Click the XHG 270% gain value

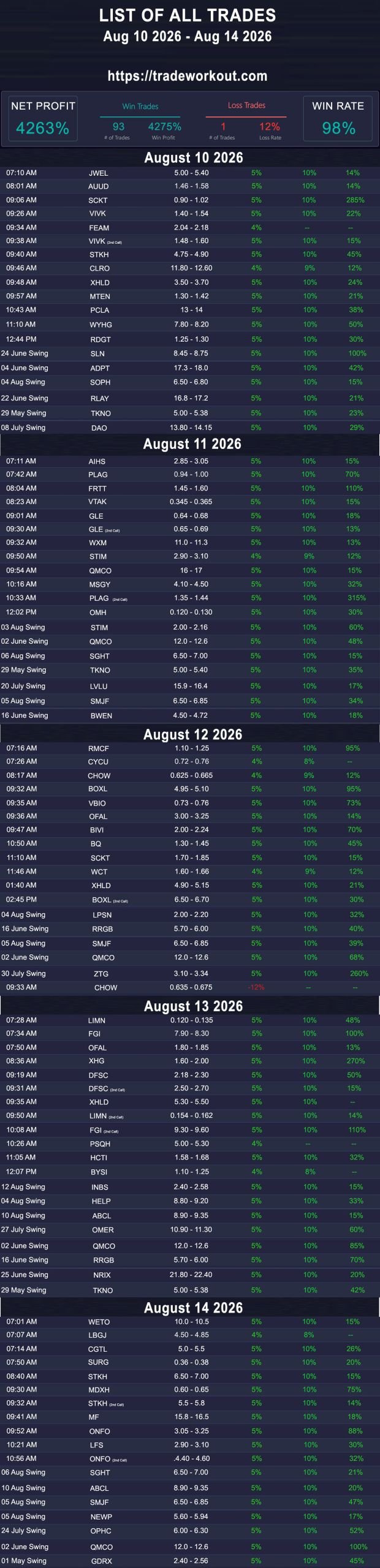[355, 1061]
